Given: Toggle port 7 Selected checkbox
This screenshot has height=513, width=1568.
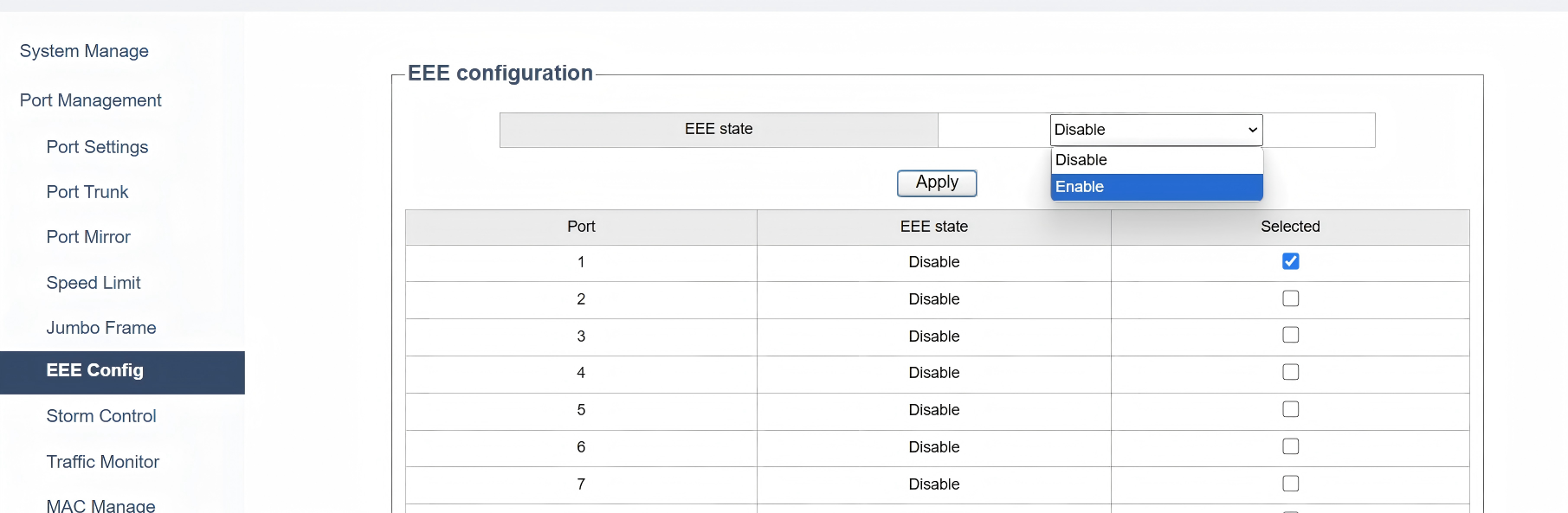Looking at the screenshot, I should [x=1290, y=484].
